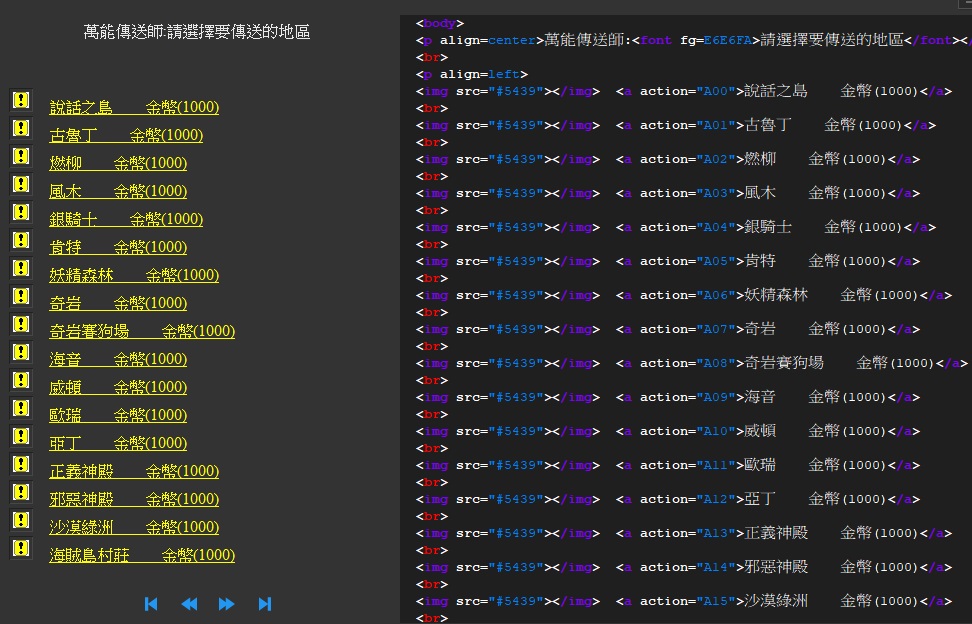The height and width of the screenshot is (624, 972).
Task: Click the action="A04" code line
Action: click(676, 227)
